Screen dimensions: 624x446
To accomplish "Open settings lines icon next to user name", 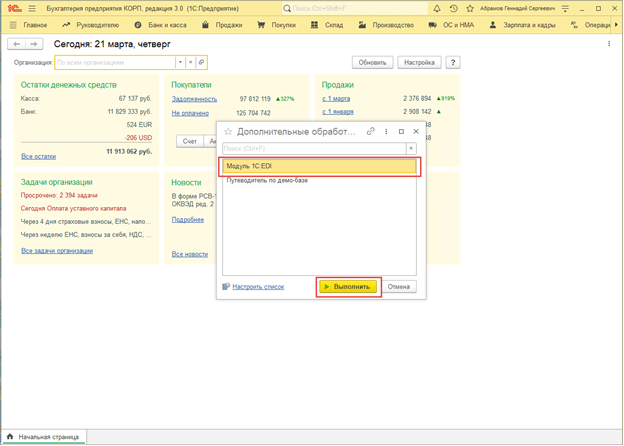I will click(x=565, y=8).
